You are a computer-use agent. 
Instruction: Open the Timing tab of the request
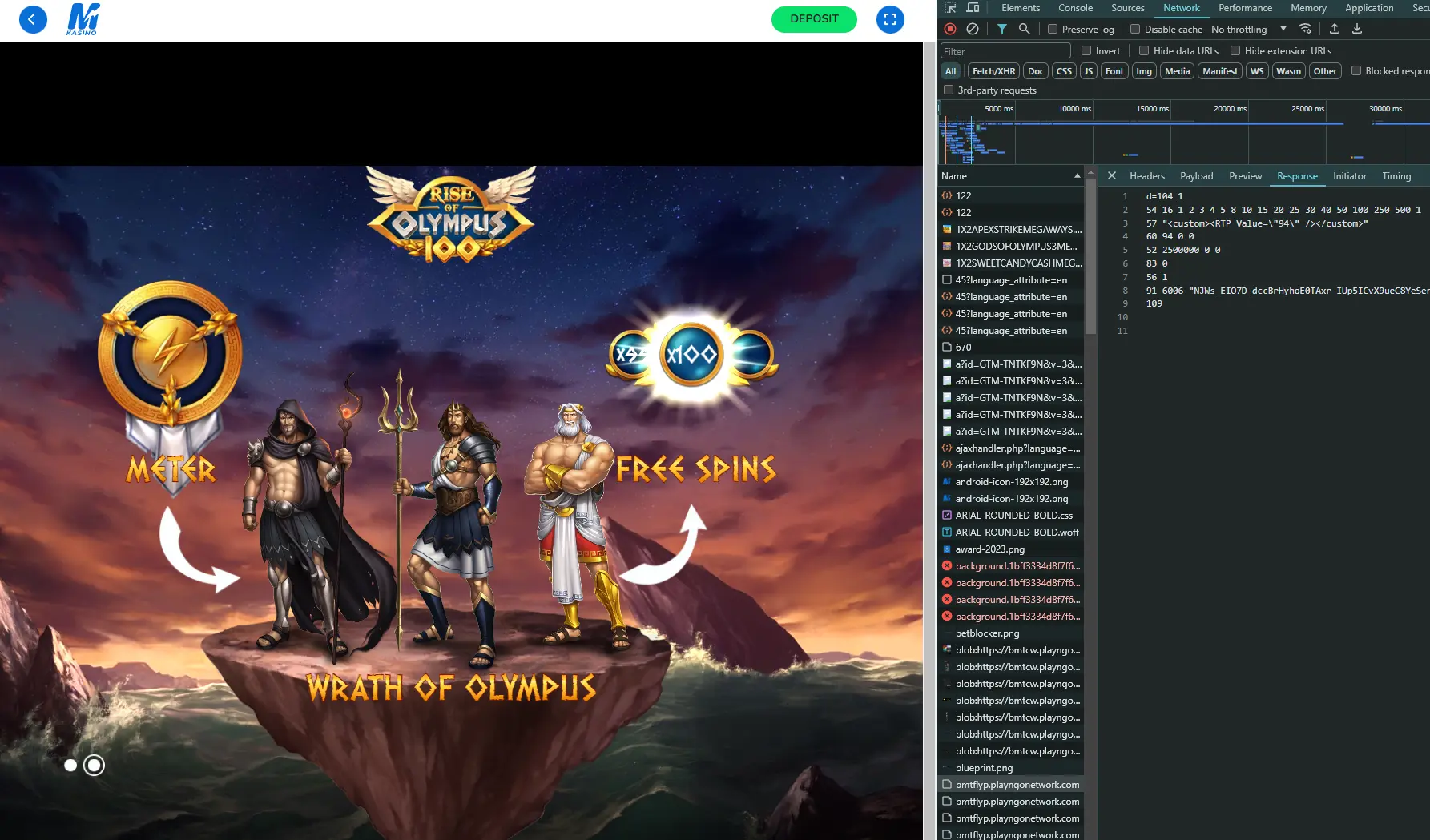(x=1396, y=175)
